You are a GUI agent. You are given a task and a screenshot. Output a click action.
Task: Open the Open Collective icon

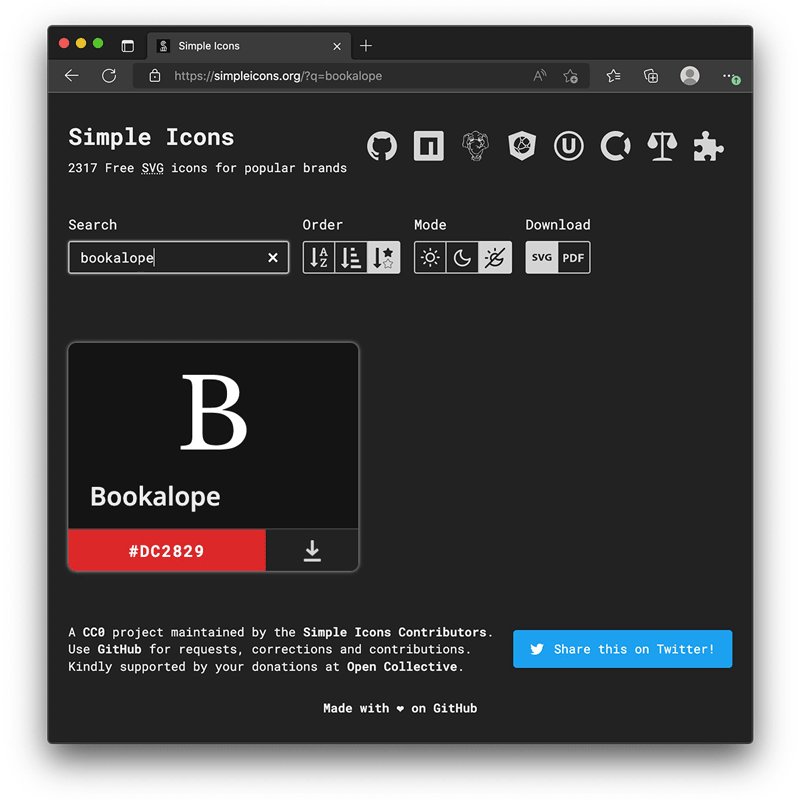[615, 146]
